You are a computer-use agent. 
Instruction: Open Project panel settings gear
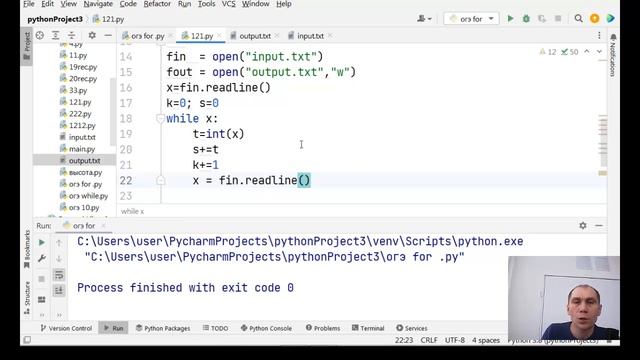click(x=92, y=36)
